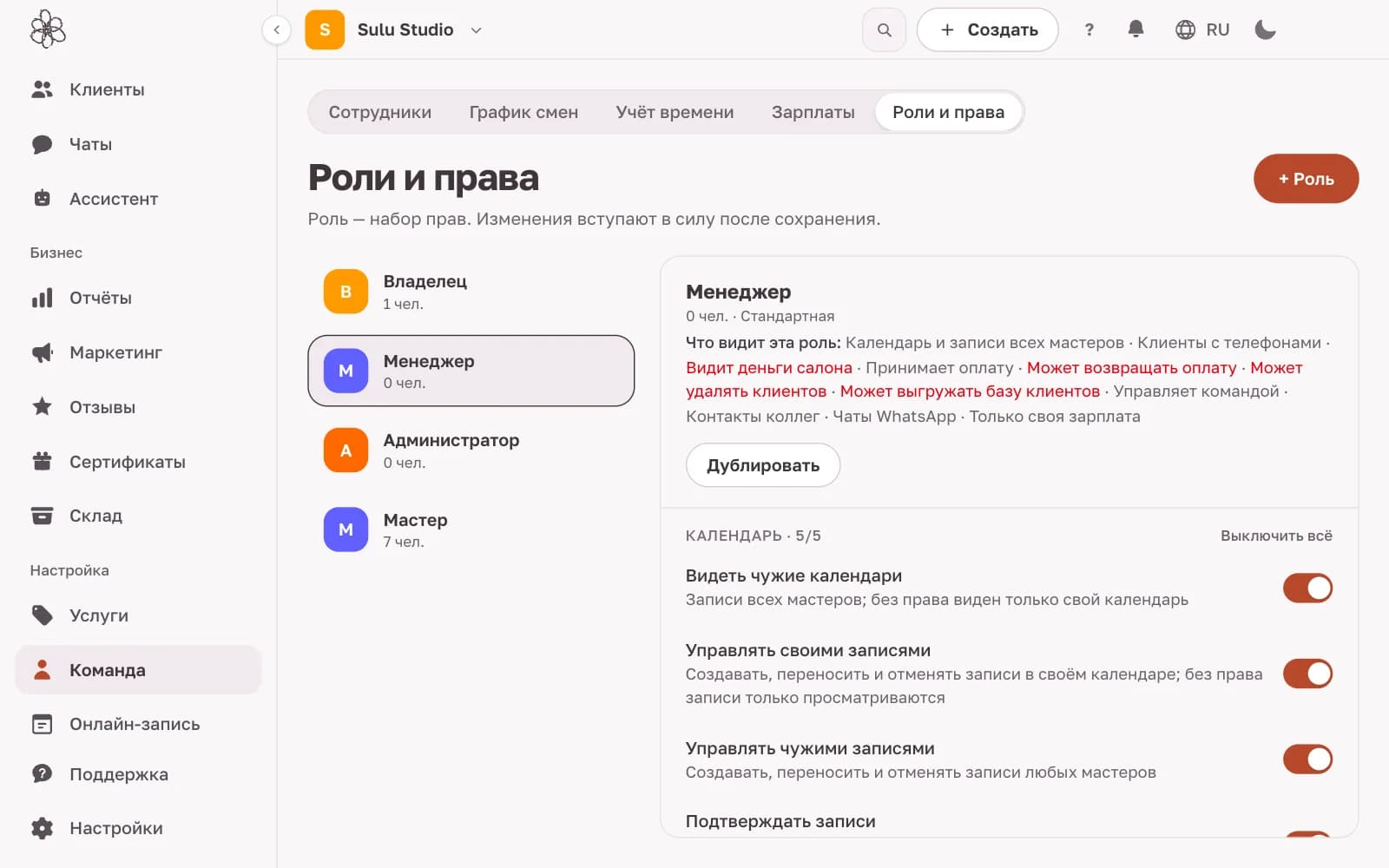Click the Маркетинг megaphone icon
The height and width of the screenshot is (868, 1389).
[x=42, y=352]
